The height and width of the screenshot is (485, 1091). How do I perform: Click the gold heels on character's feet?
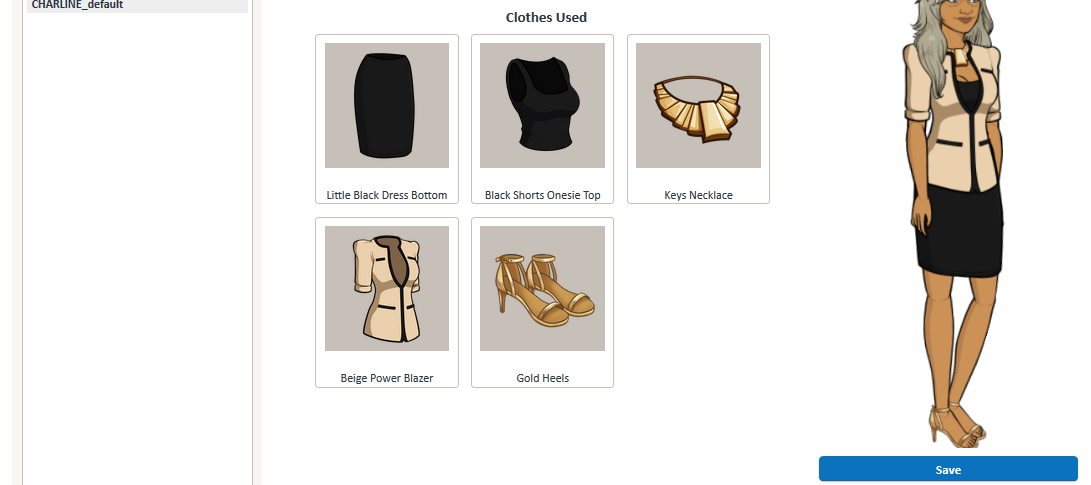pyautogui.click(x=959, y=427)
